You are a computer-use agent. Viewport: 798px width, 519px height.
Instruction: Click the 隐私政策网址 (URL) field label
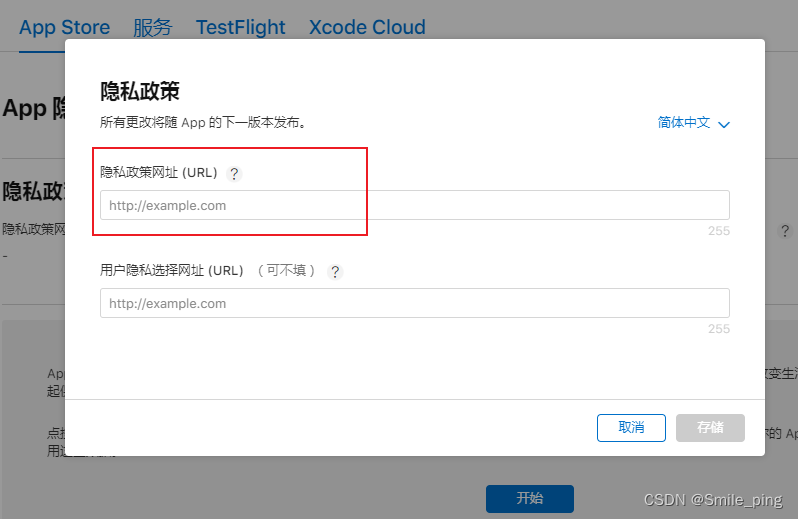(159, 173)
